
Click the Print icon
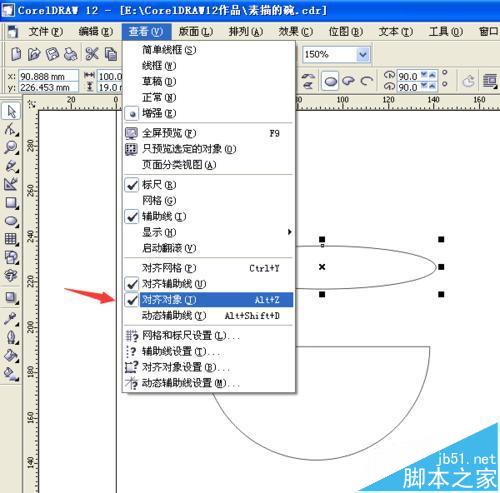coord(70,54)
